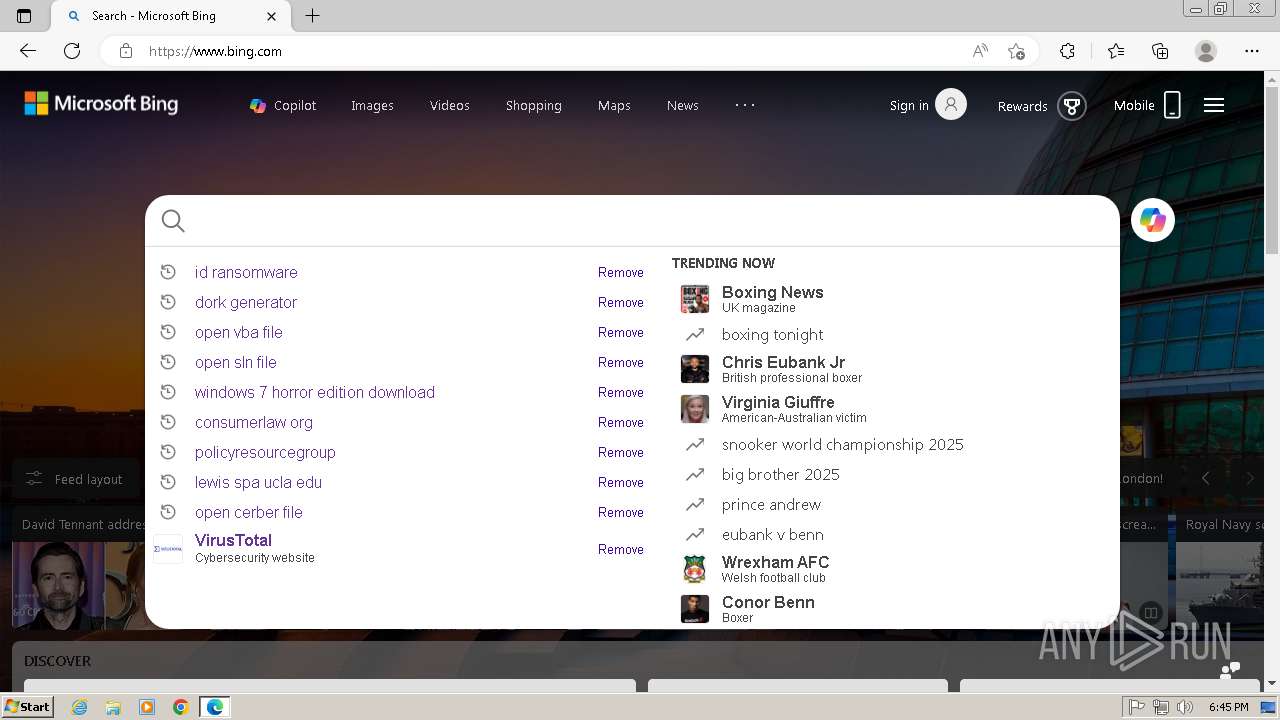Viewport: 1280px width, 720px height.
Task: Open trending prince andrew search
Action: (771, 504)
